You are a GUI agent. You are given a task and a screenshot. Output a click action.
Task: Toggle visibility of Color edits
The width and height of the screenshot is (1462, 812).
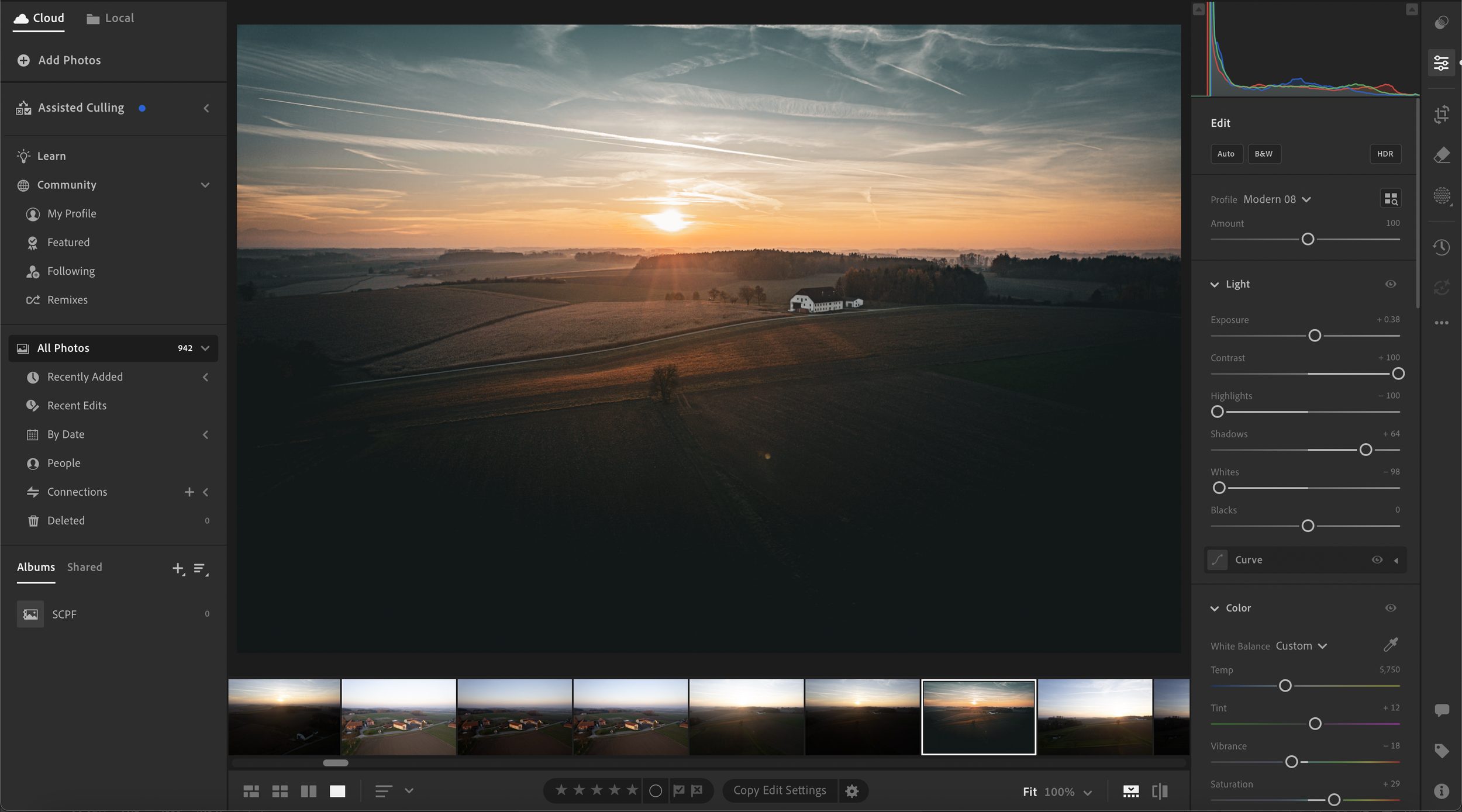pyautogui.click(x=1391, y=608)
